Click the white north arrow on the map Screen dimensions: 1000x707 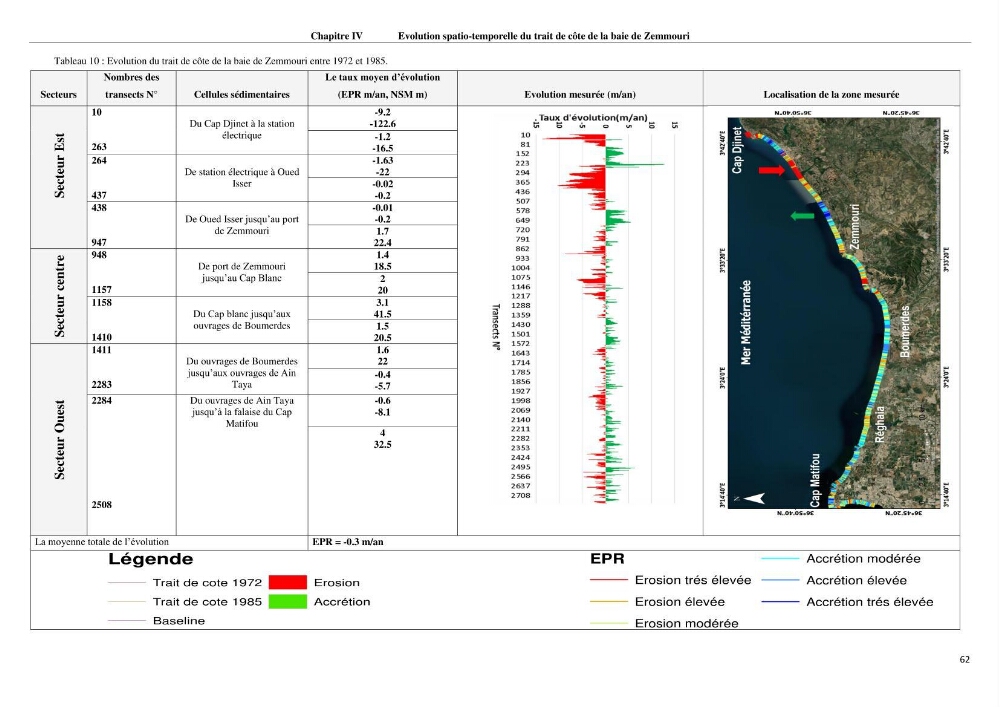754,498
